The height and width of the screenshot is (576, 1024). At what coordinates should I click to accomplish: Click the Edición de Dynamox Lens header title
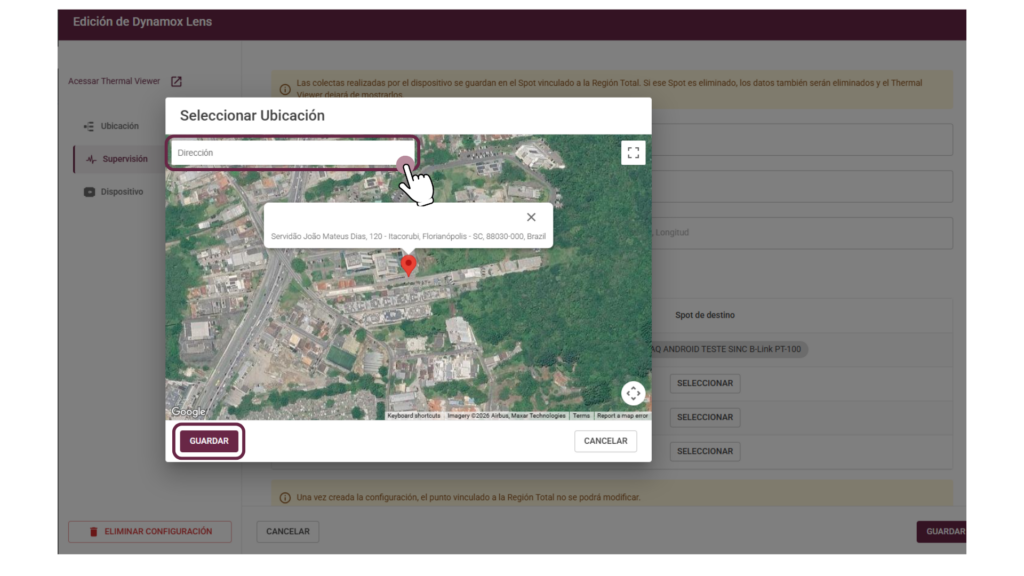(x=142, y=22)
